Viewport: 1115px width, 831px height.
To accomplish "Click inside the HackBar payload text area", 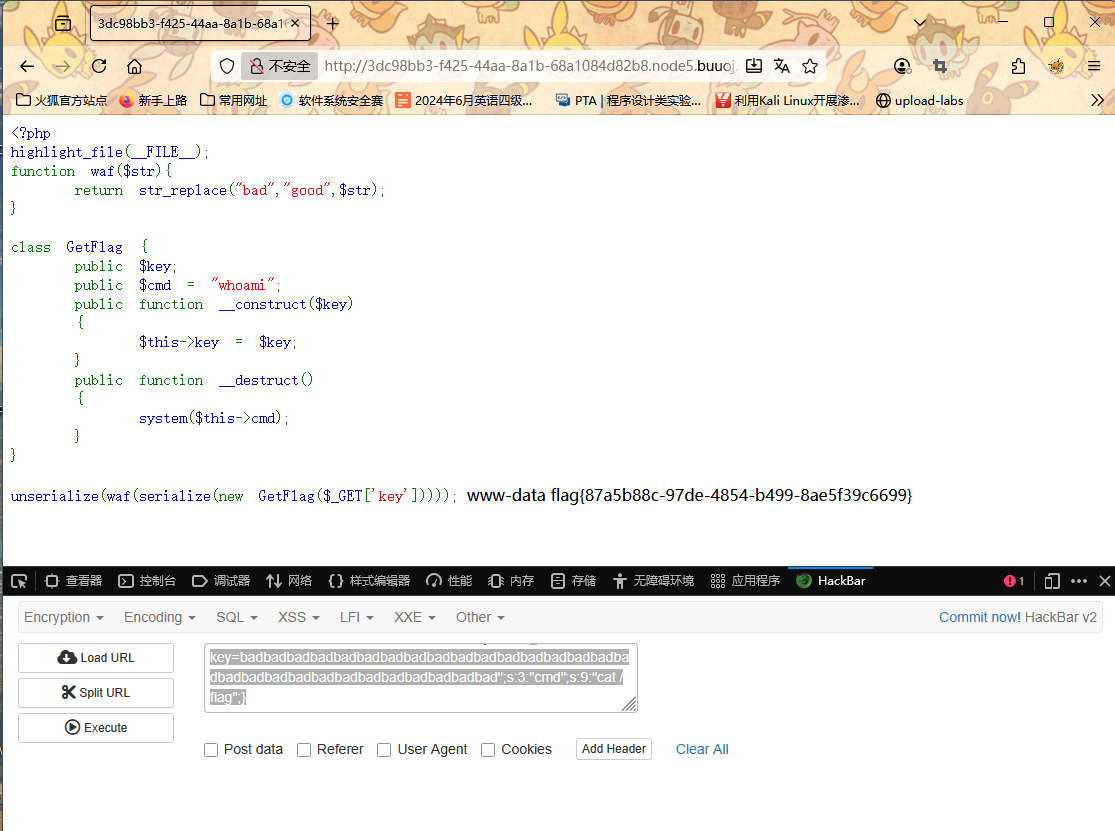I will point(420,677).
